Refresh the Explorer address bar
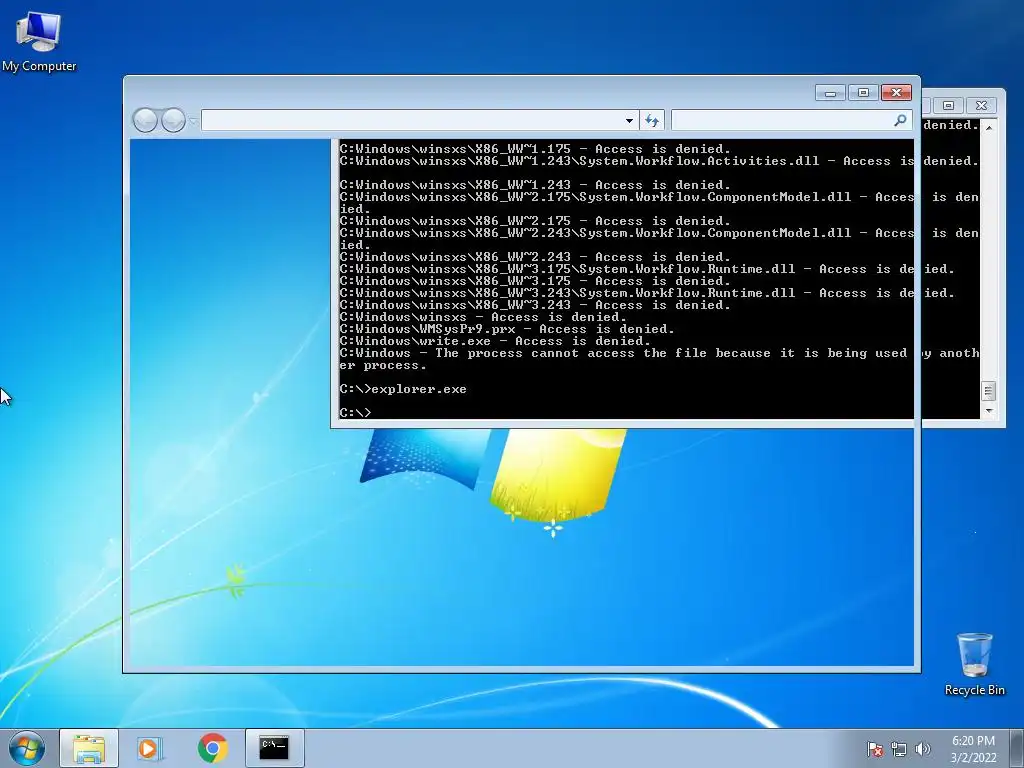The height and width of the screenshot is (768, 1024). click(x=652, y=120)
